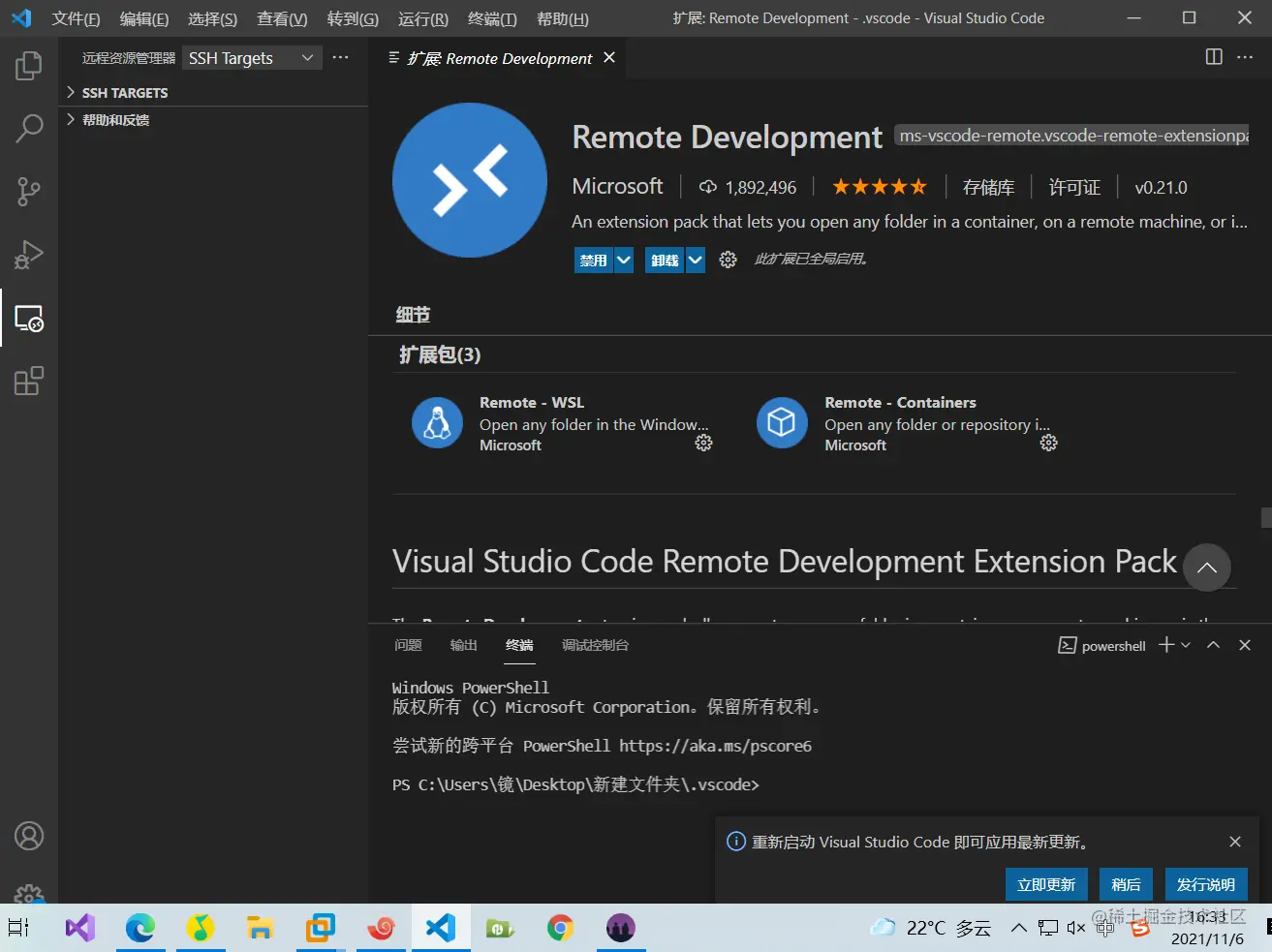Click the install count download icon

click(708, 187)
